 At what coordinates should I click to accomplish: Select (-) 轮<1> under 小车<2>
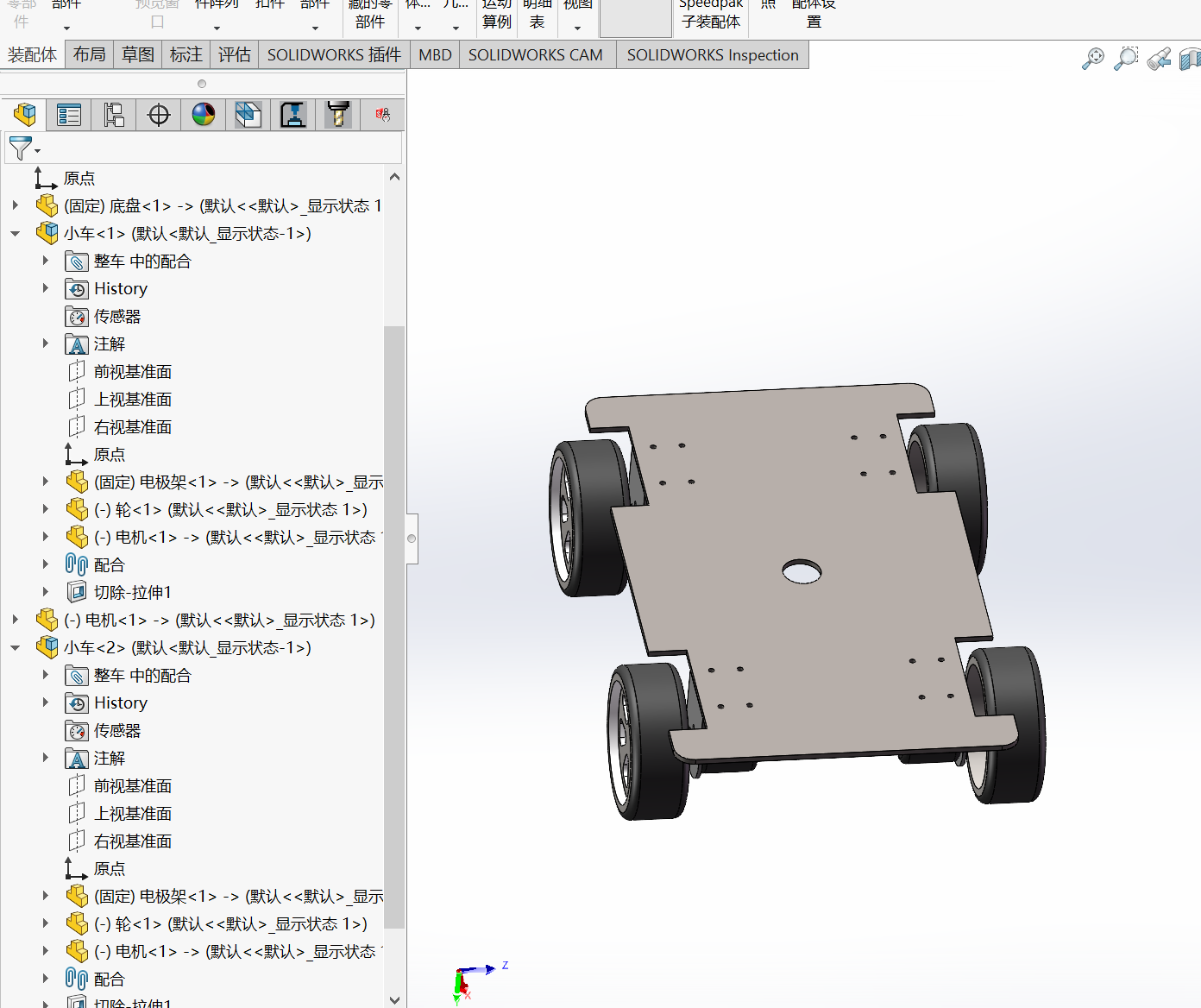coord(217,923)
